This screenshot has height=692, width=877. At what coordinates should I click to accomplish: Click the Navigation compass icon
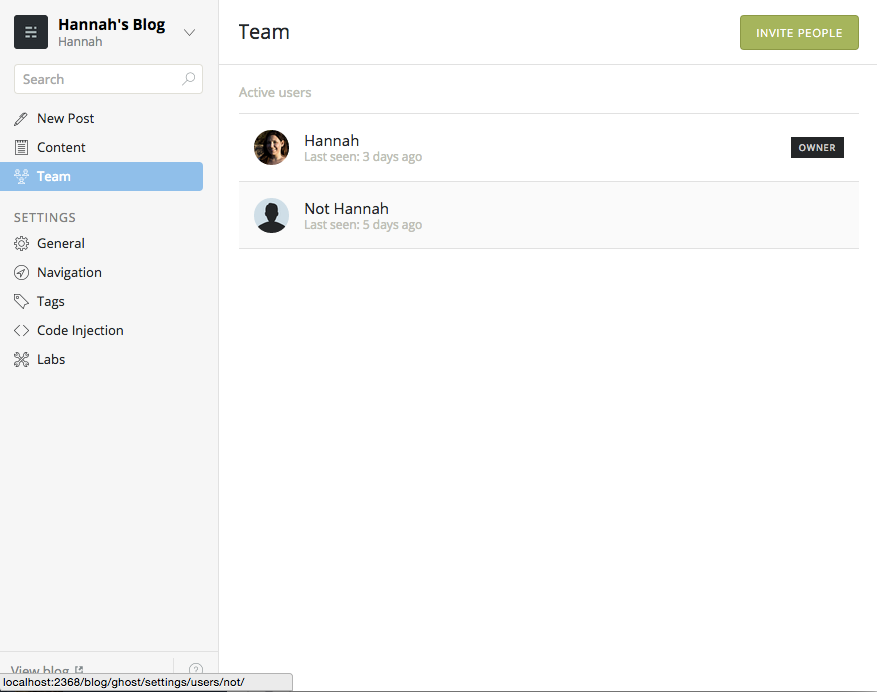coord(21,272)
